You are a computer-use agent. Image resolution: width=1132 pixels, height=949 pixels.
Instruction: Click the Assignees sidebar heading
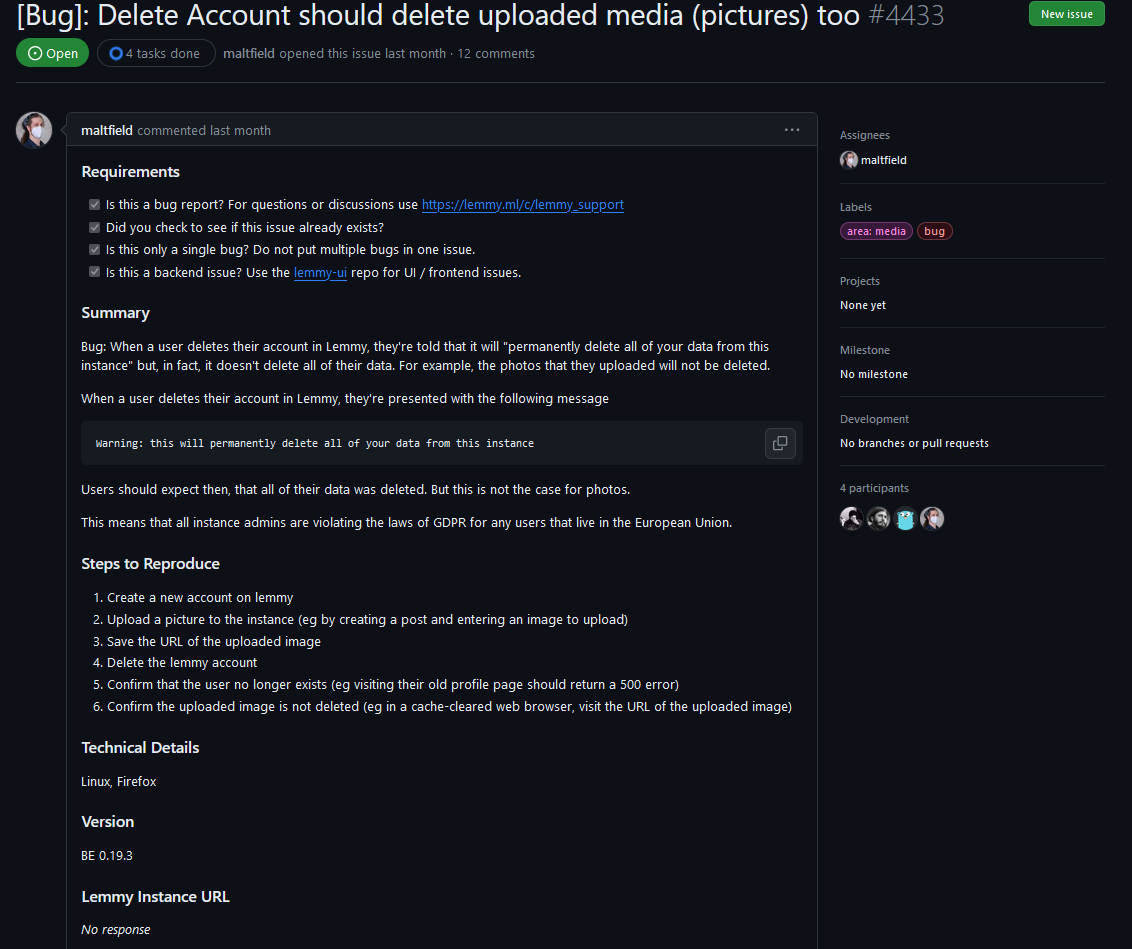864,135
